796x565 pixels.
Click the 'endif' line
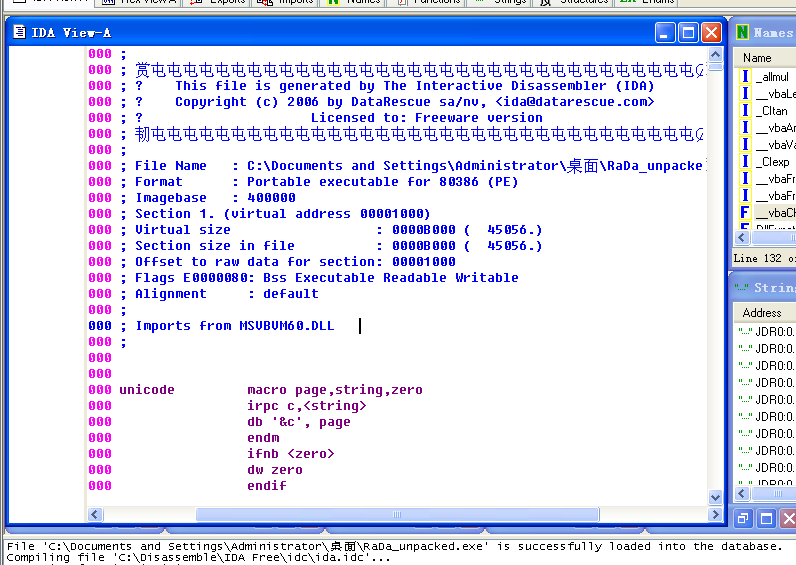(267, 486)
